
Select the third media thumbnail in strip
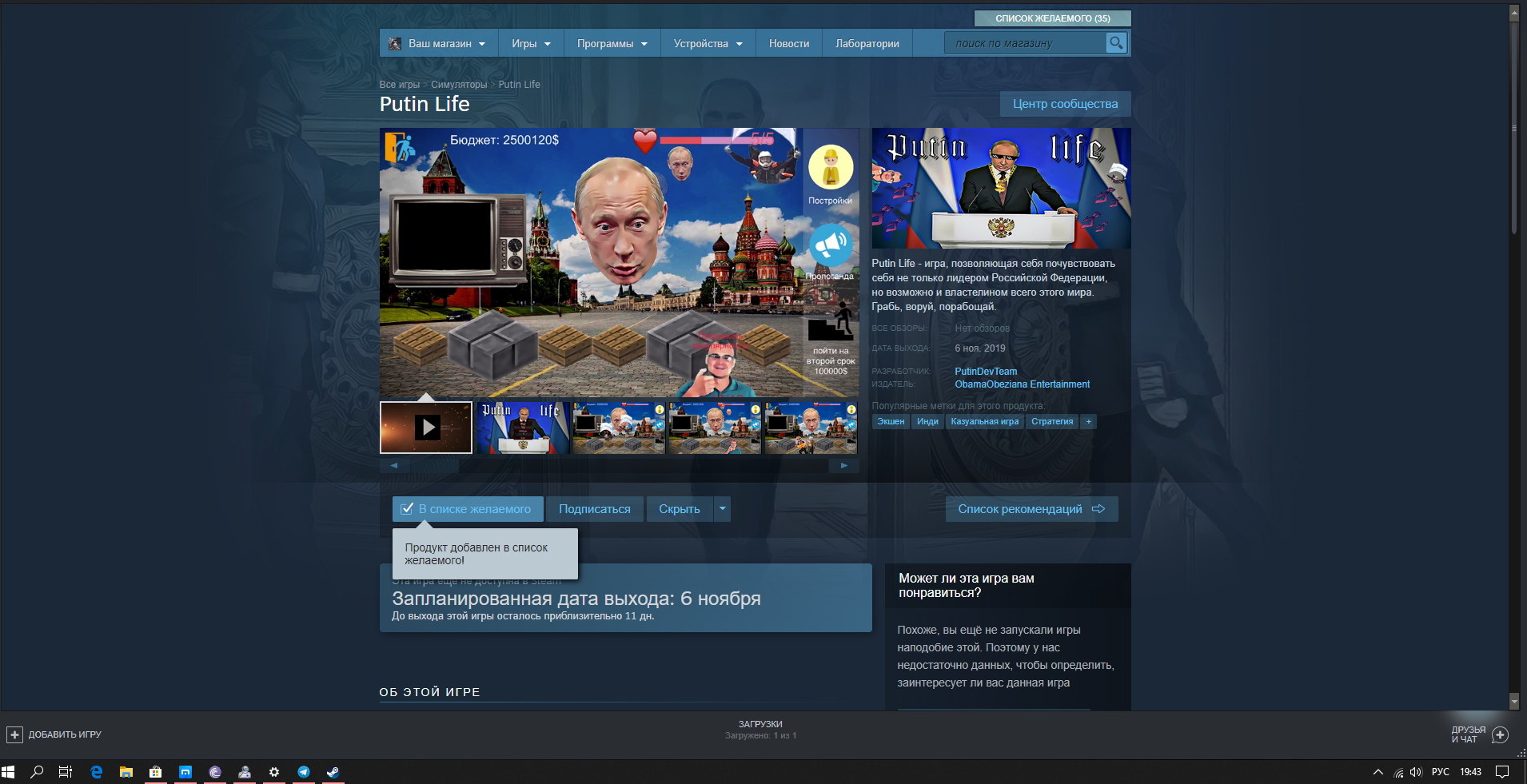tap(619, 428)
